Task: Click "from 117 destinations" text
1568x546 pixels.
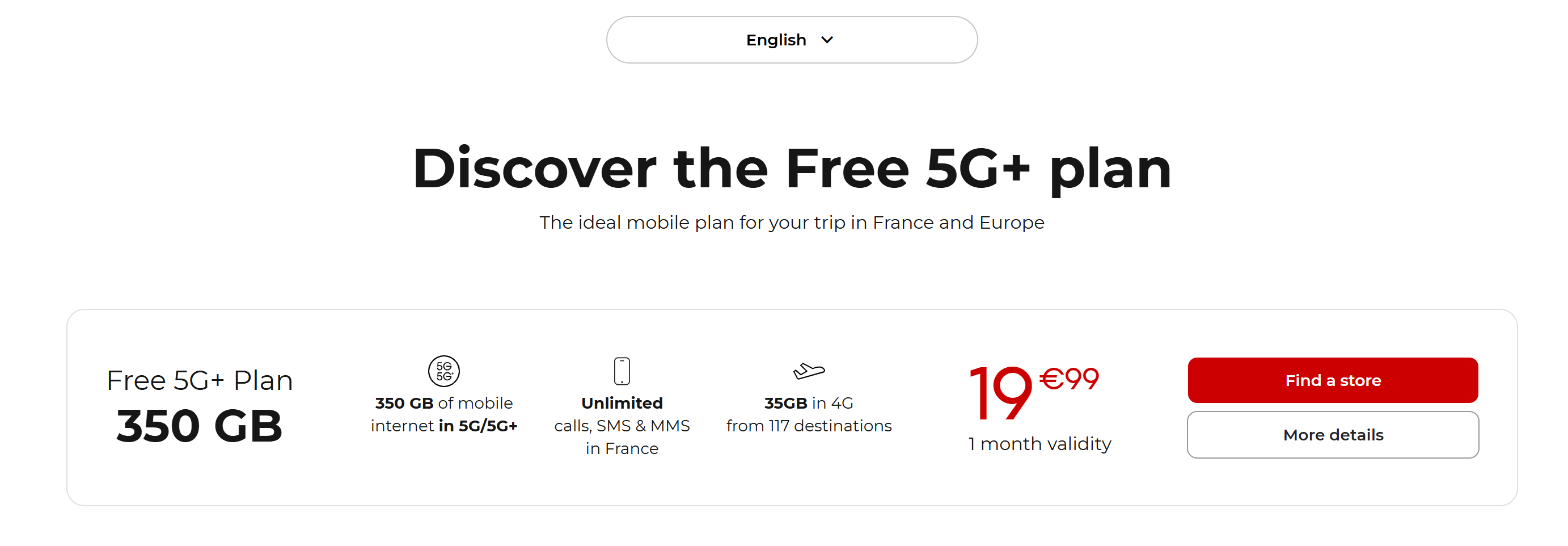Action: point(808,426)
